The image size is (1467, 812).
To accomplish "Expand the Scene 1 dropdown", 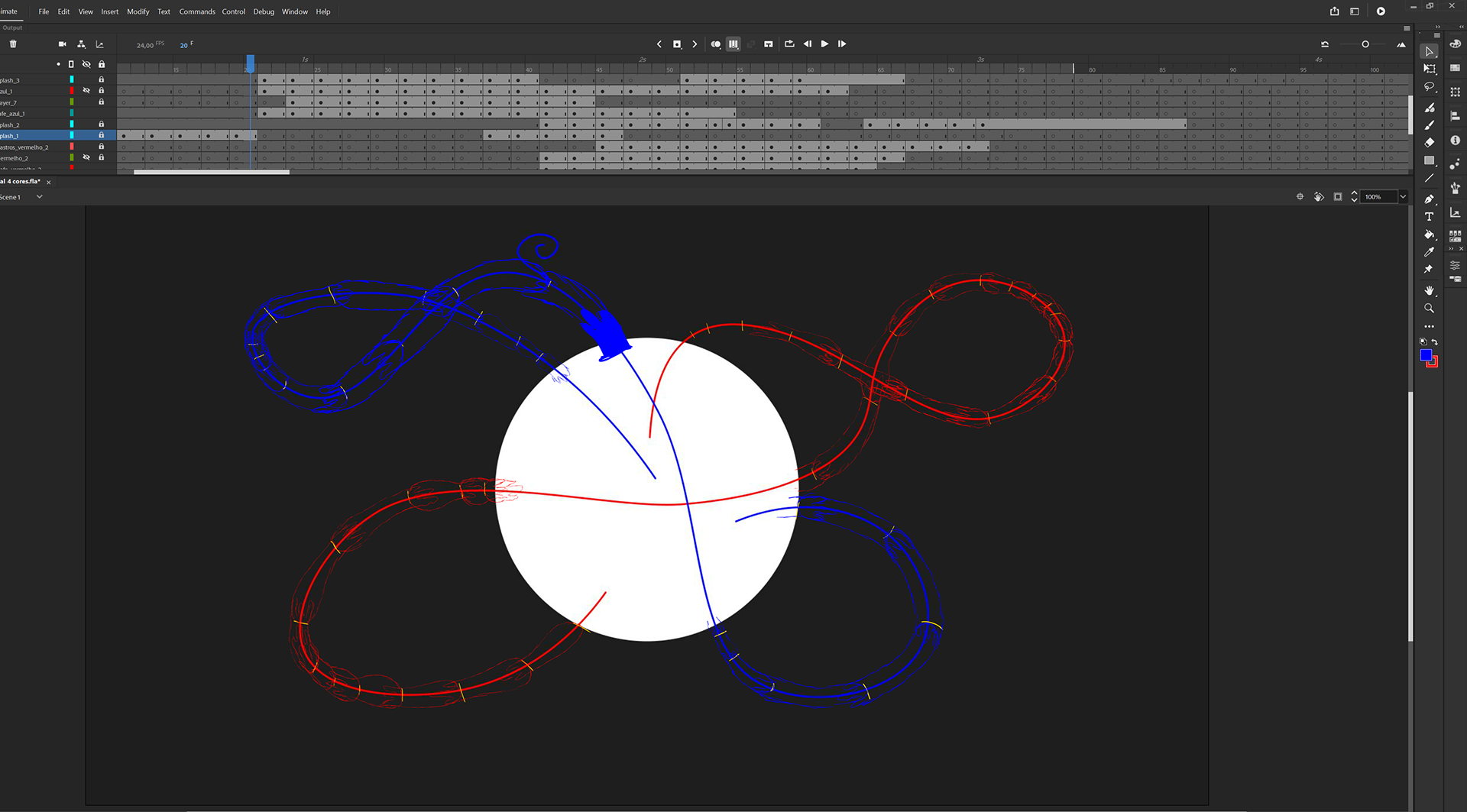I will (40, 197).
